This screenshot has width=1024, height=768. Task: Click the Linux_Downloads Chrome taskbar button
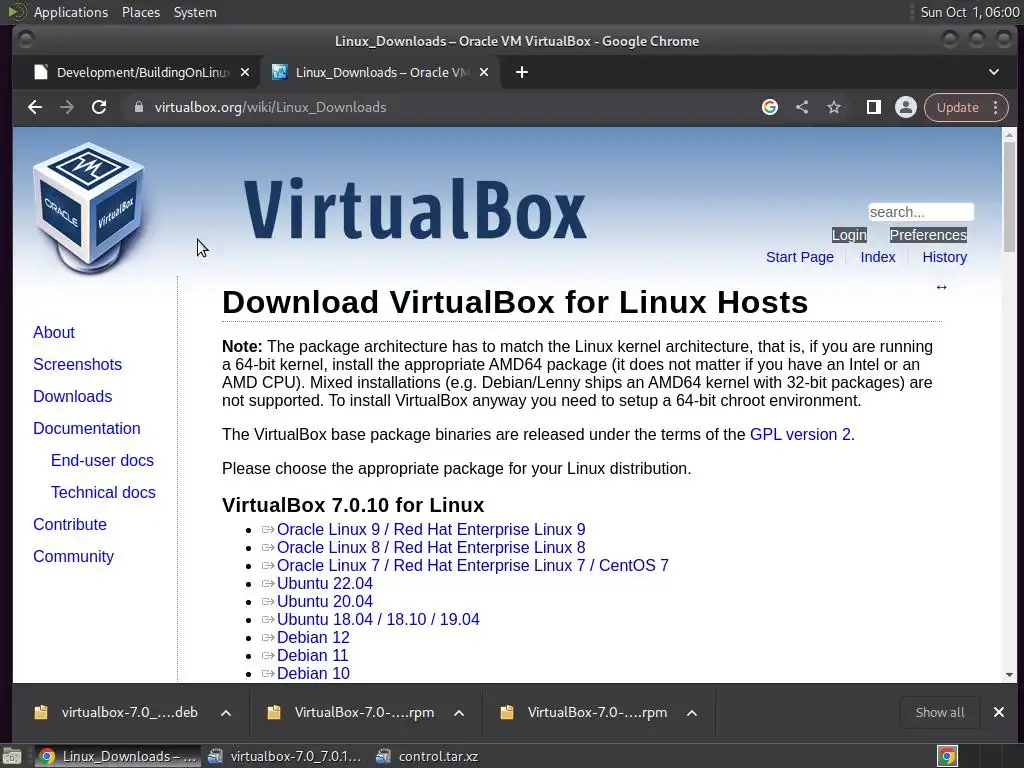pos(118,756)
